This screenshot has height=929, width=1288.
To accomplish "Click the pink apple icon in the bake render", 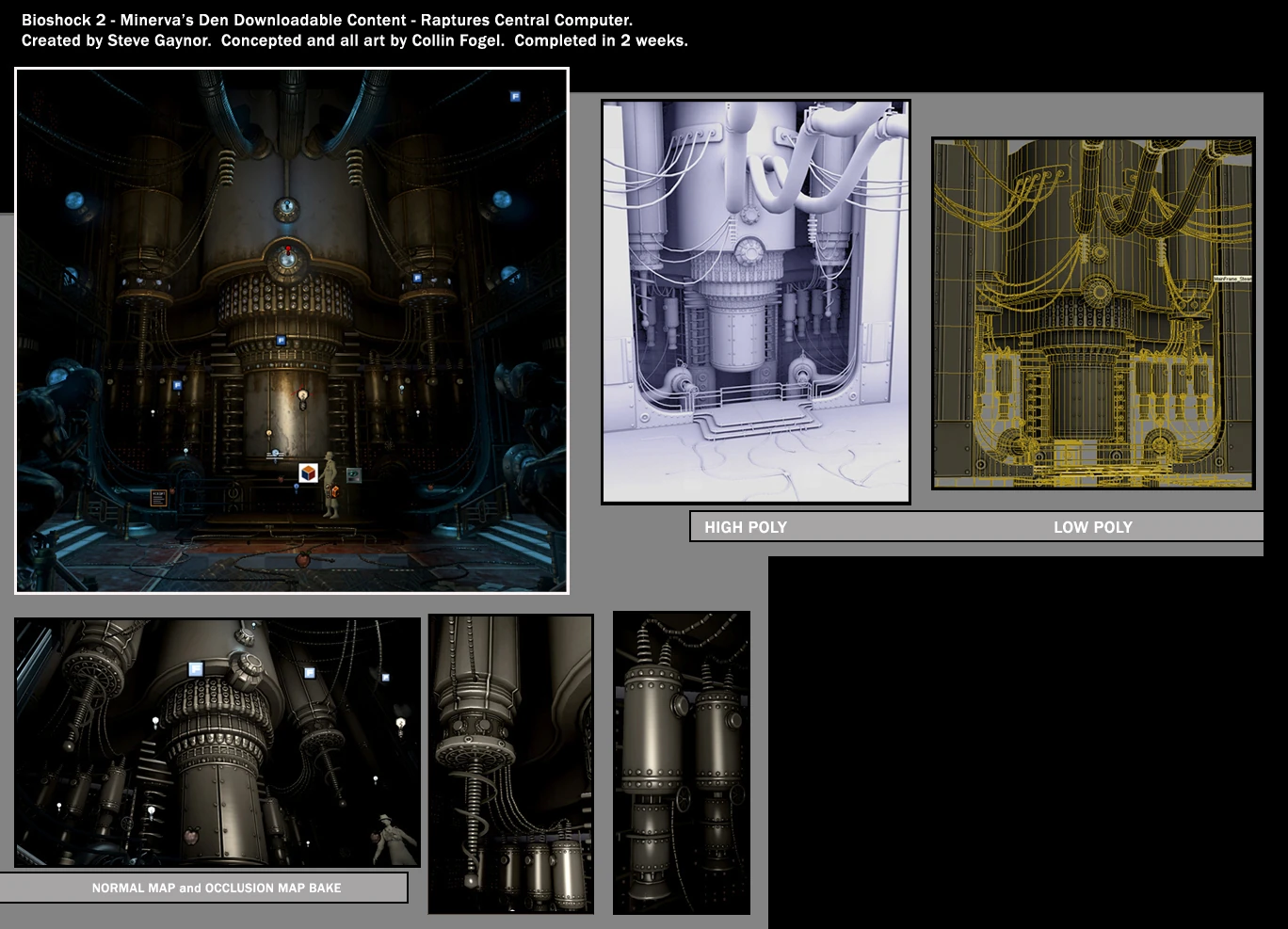I will [x=191, y=835].
